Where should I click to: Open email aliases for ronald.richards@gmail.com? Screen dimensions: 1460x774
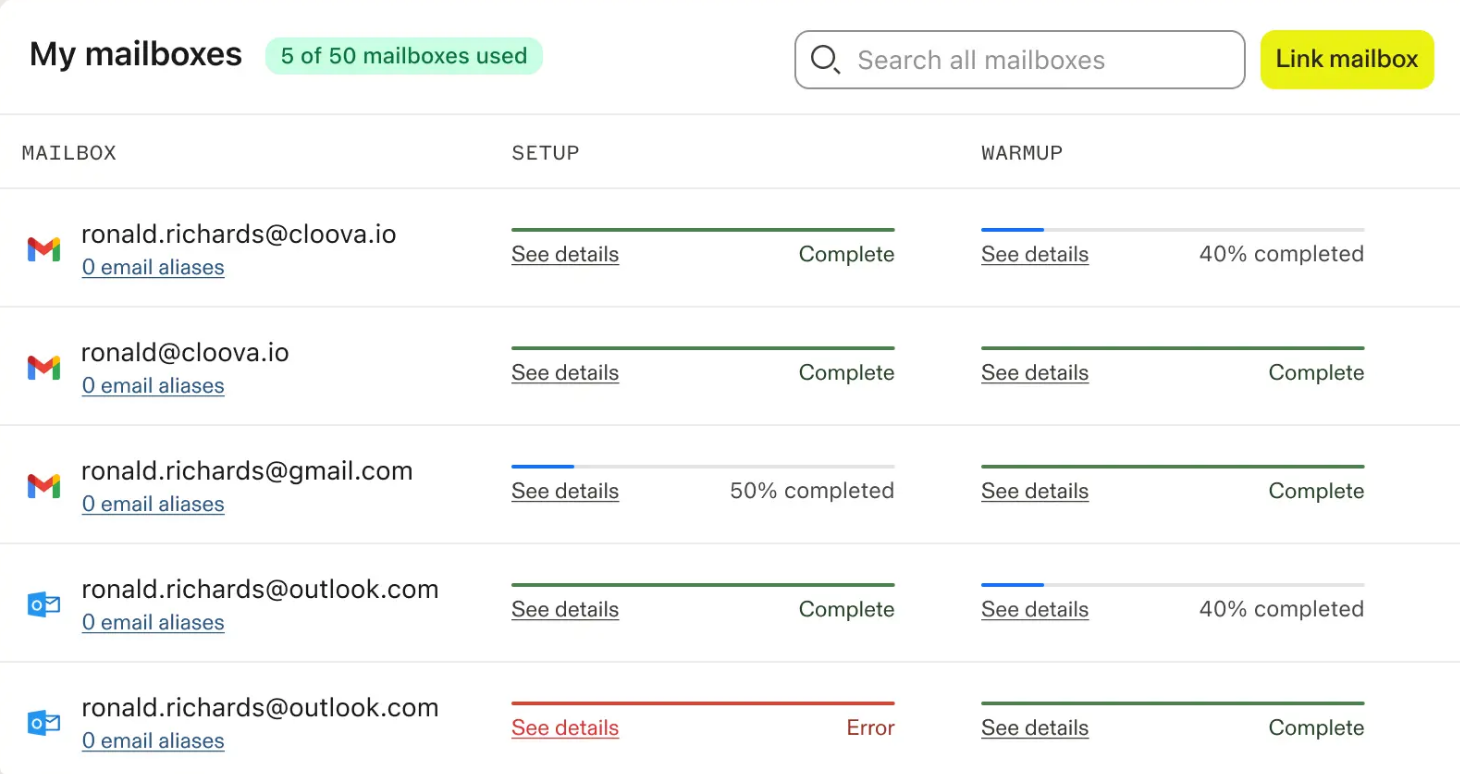(x=153, y=504)
